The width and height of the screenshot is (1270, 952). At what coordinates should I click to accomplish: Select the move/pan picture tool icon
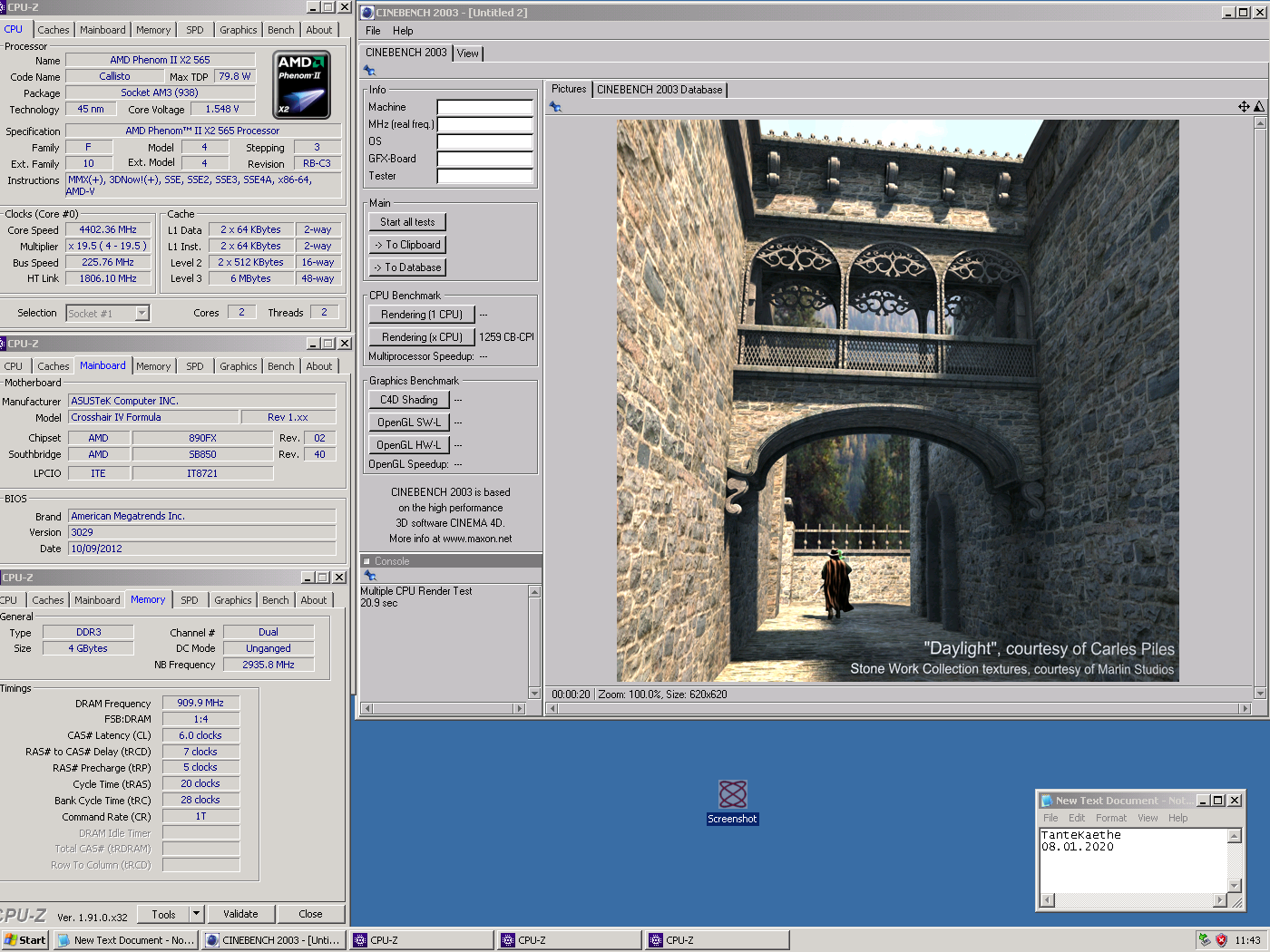click(x=1244, y=107)
